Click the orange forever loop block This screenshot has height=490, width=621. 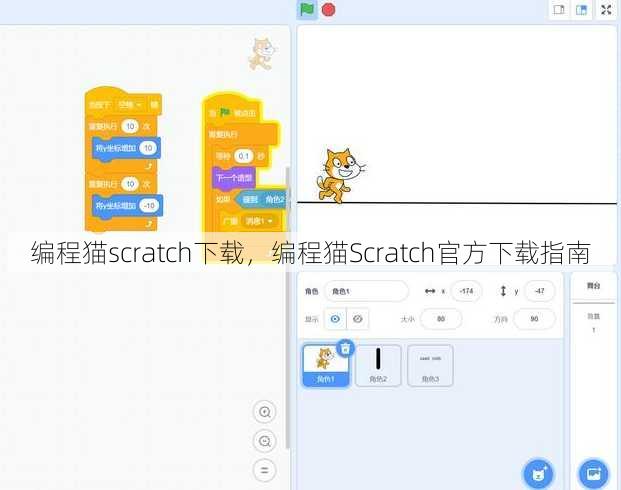point(242,135)
